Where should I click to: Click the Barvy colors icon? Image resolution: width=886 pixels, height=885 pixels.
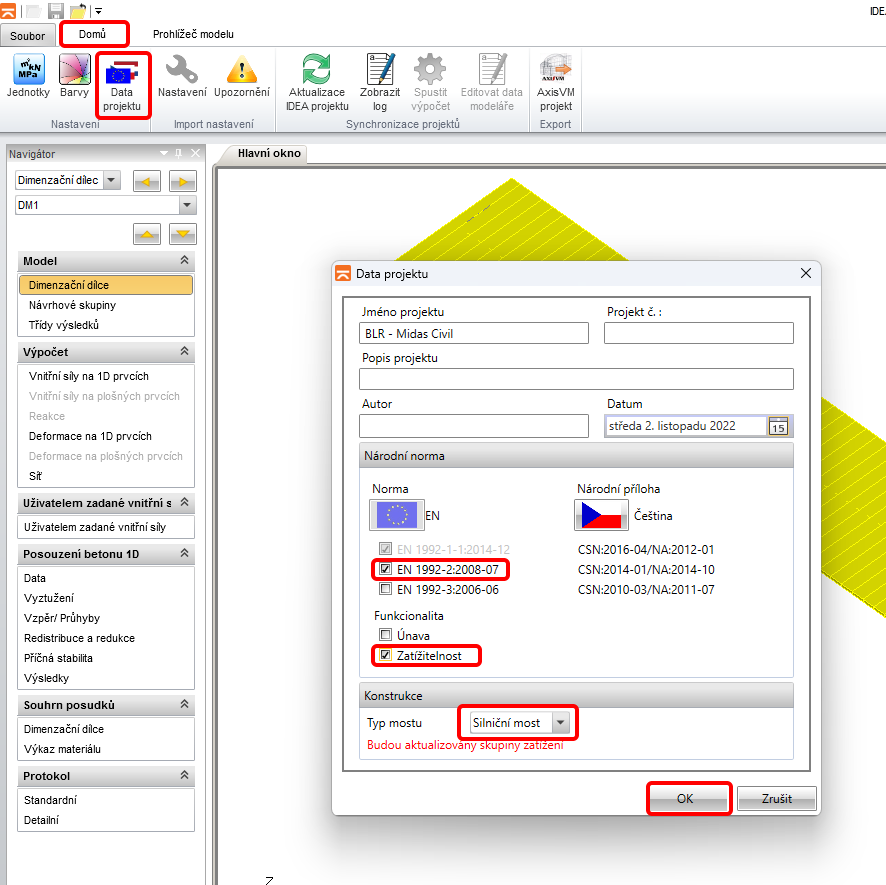tap(75, 80)
